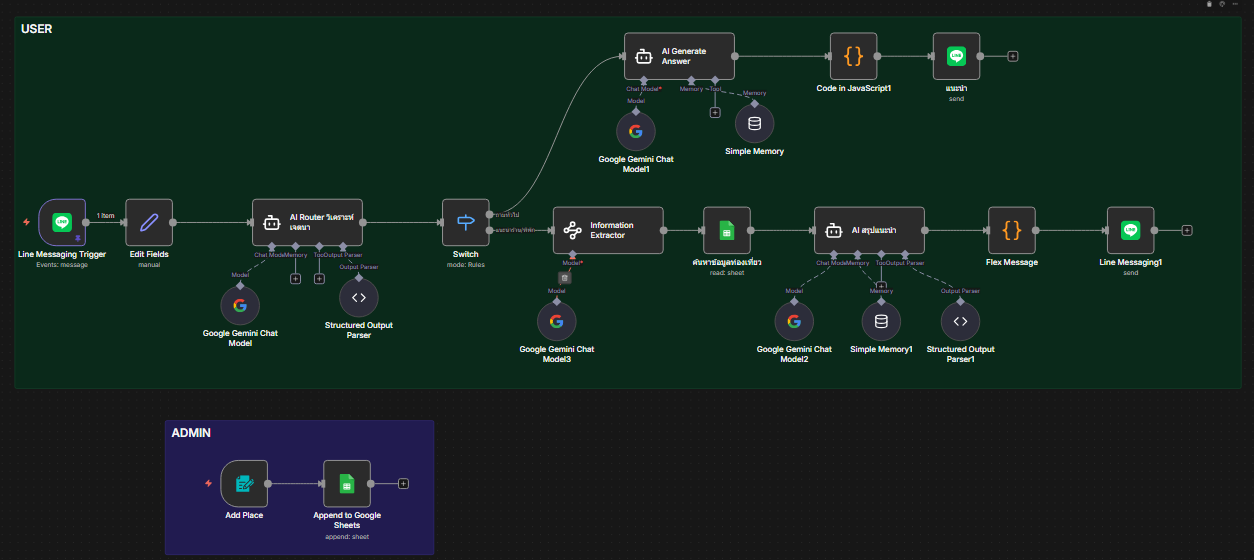Open the Edit Fields pencil node

pyautogui.click(x=149, y=222)
